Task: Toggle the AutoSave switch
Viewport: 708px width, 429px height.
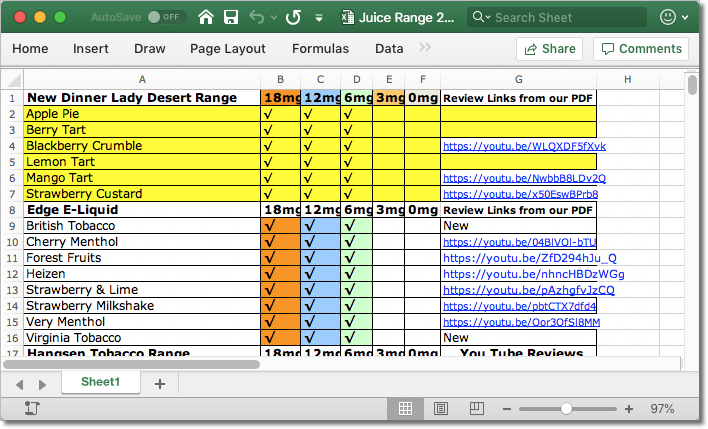Action: click(x=166, y=17)
